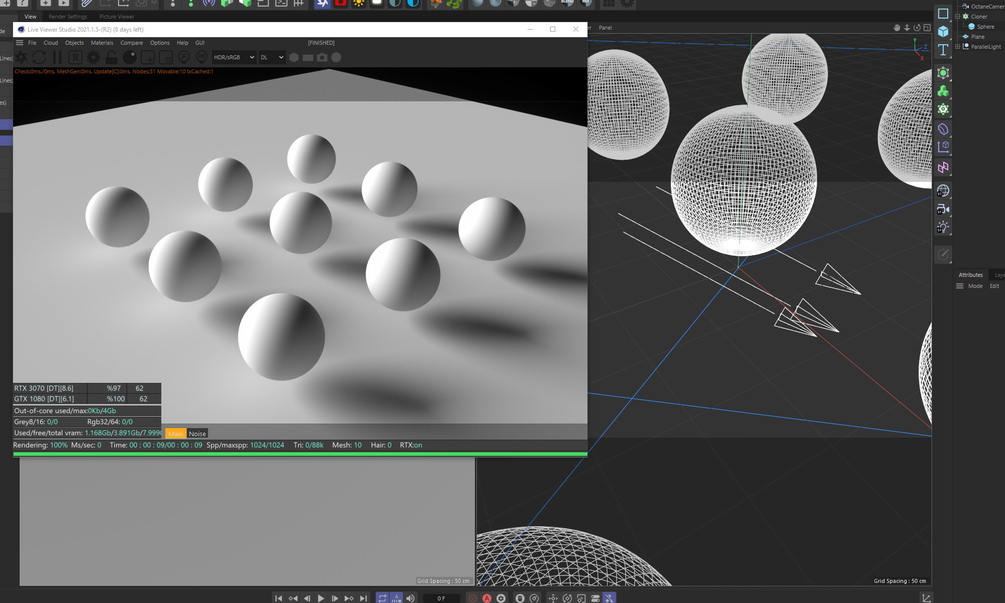
Task: Click the green render progress bar
Action: coord(300,454)
